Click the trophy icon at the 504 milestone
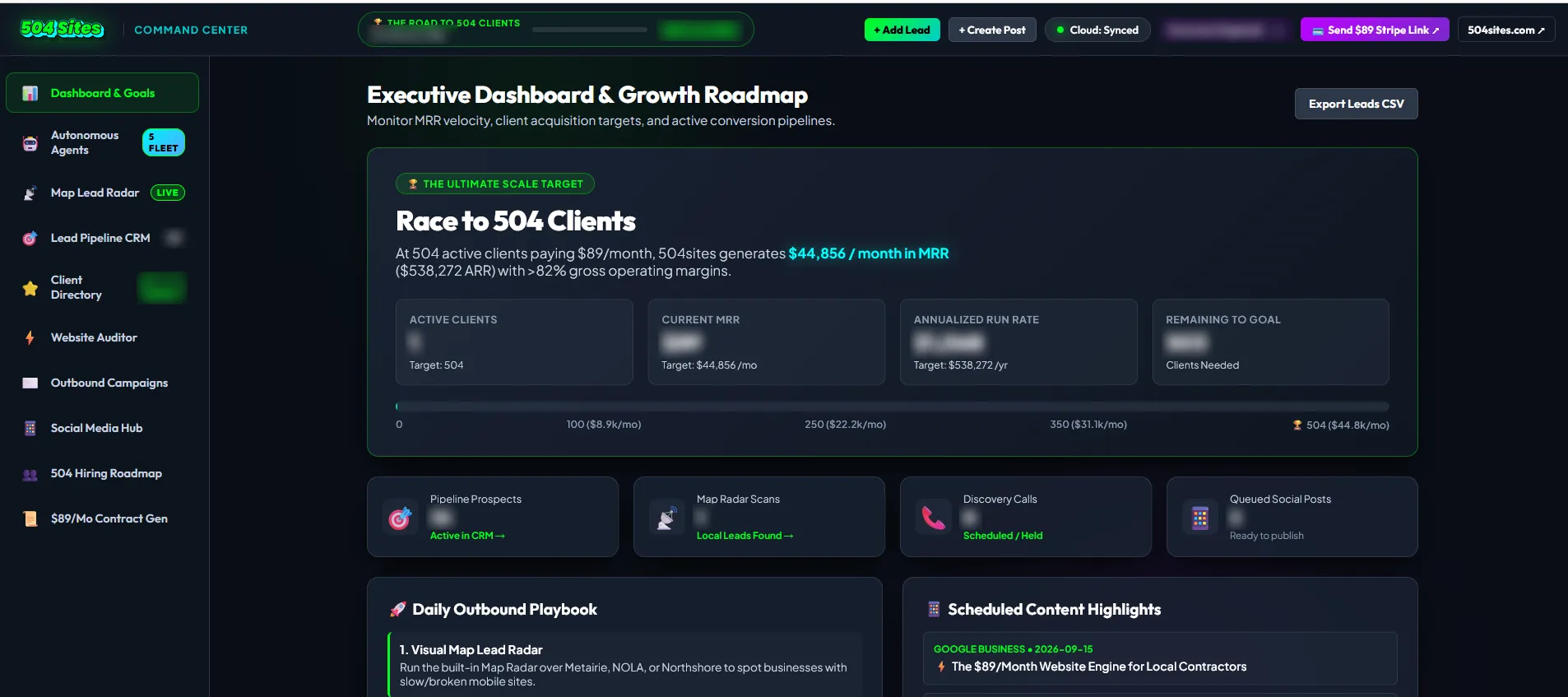The image size is (1568, 697). click(x=1297, y=425)
